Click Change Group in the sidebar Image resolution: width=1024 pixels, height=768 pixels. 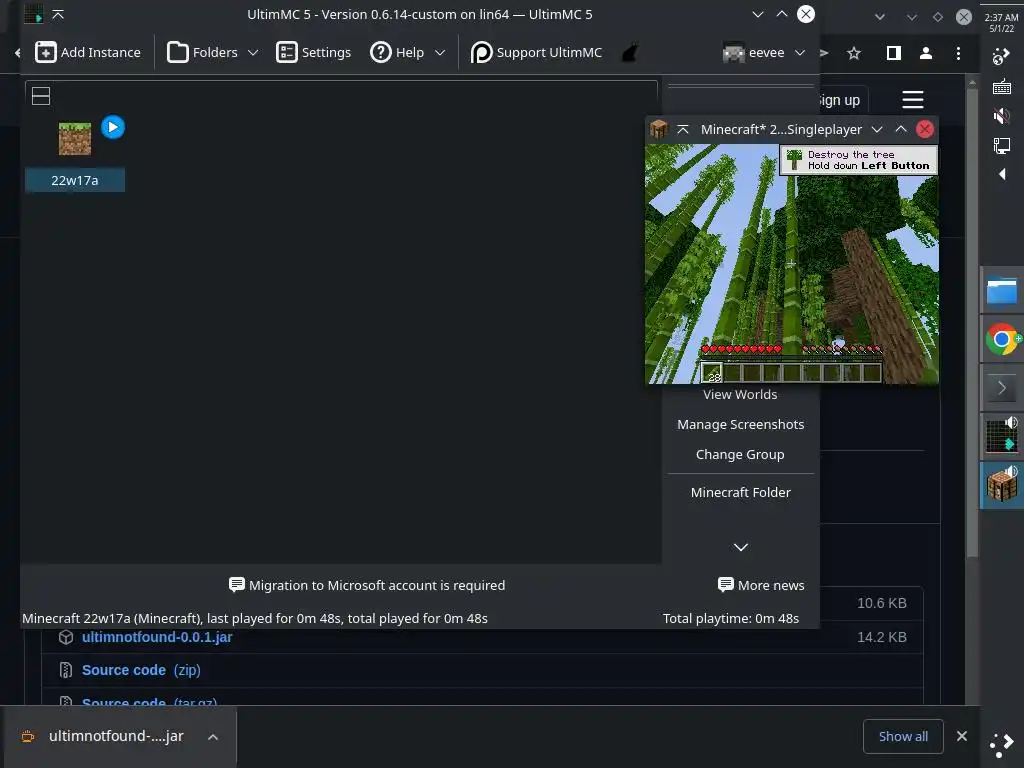coord(740,455)
